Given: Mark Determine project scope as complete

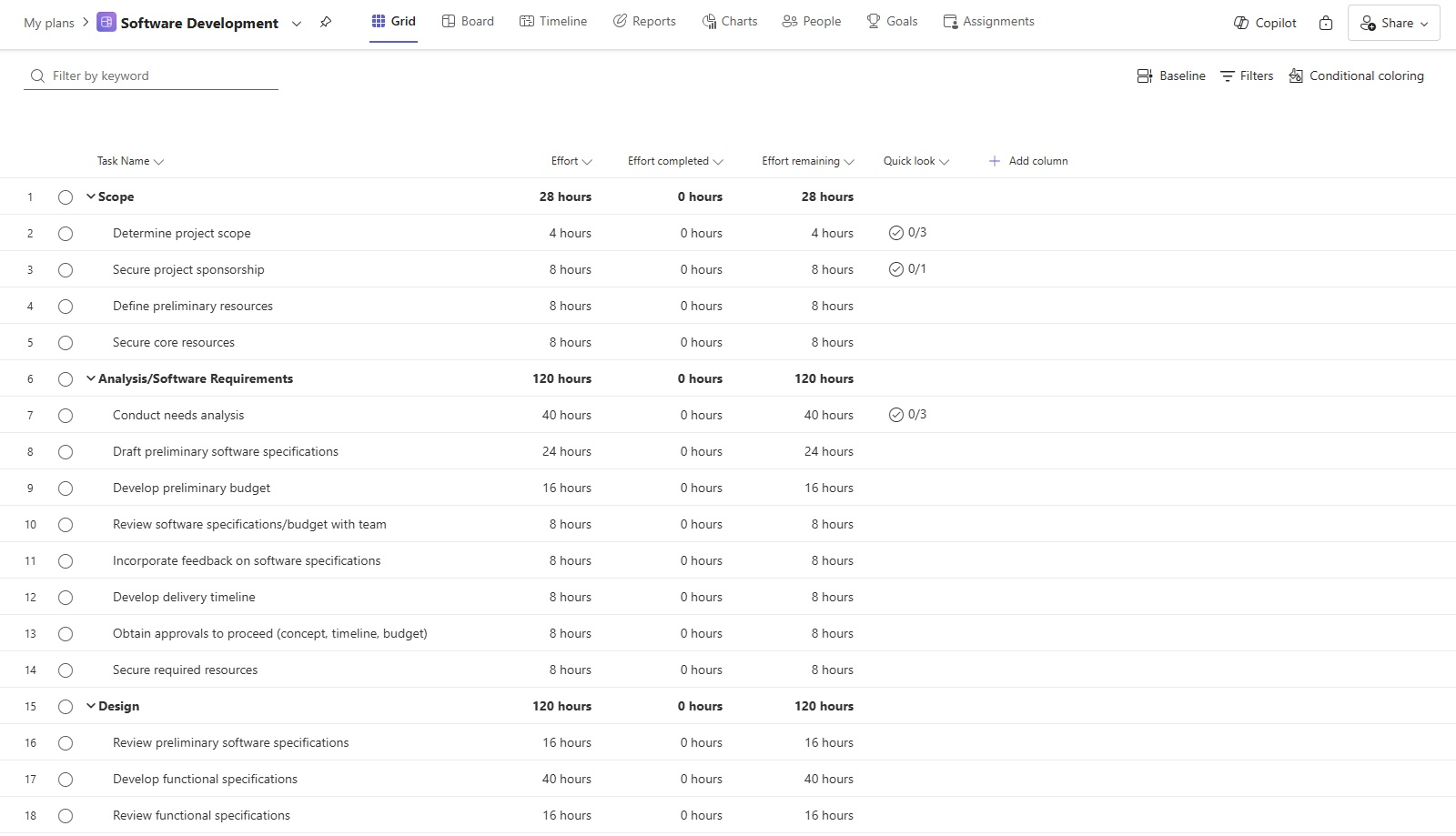Looking at the screenshot, I should point(66,234).
